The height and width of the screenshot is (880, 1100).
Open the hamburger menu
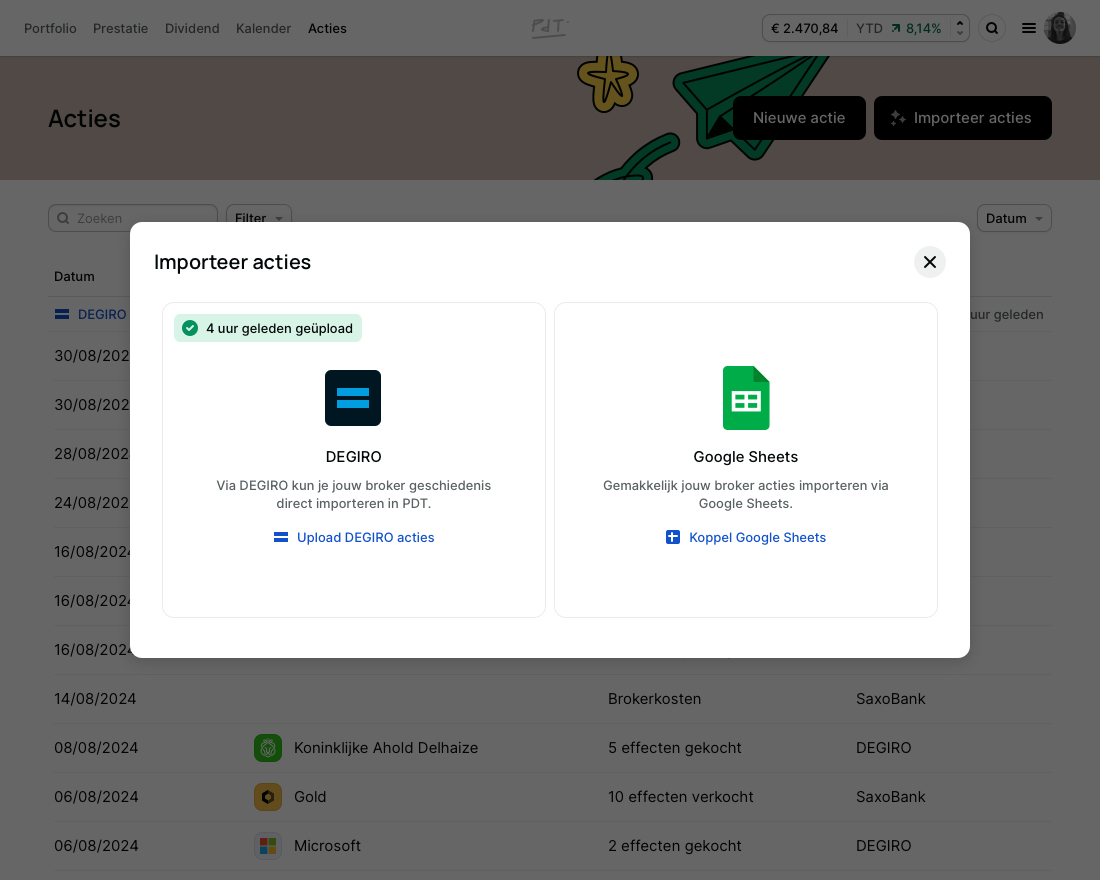pos(1029,28)
